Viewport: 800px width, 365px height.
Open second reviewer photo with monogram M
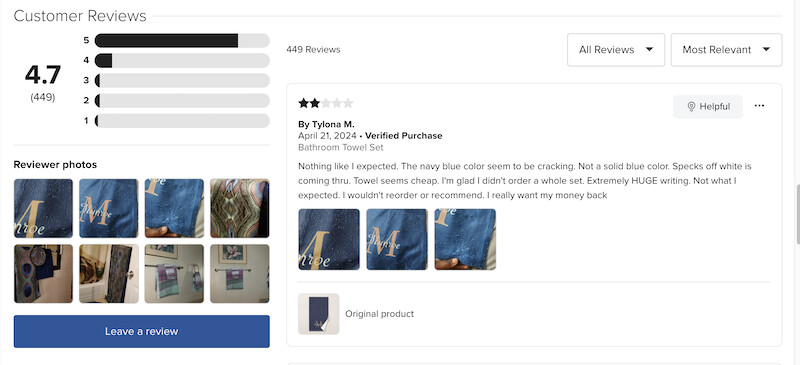(x=109, y=208)
